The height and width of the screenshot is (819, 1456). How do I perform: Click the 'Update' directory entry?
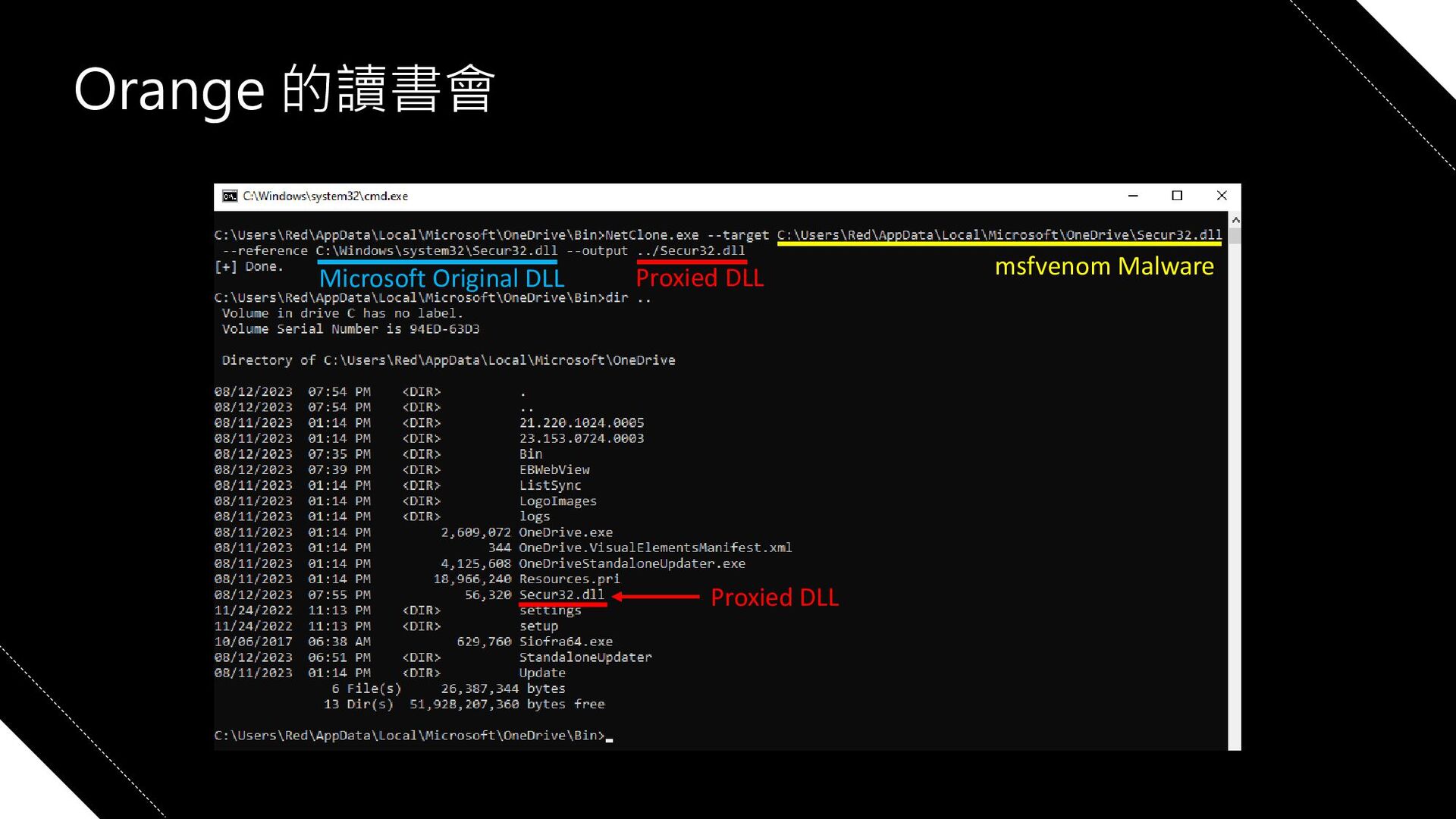coord(542,673)
